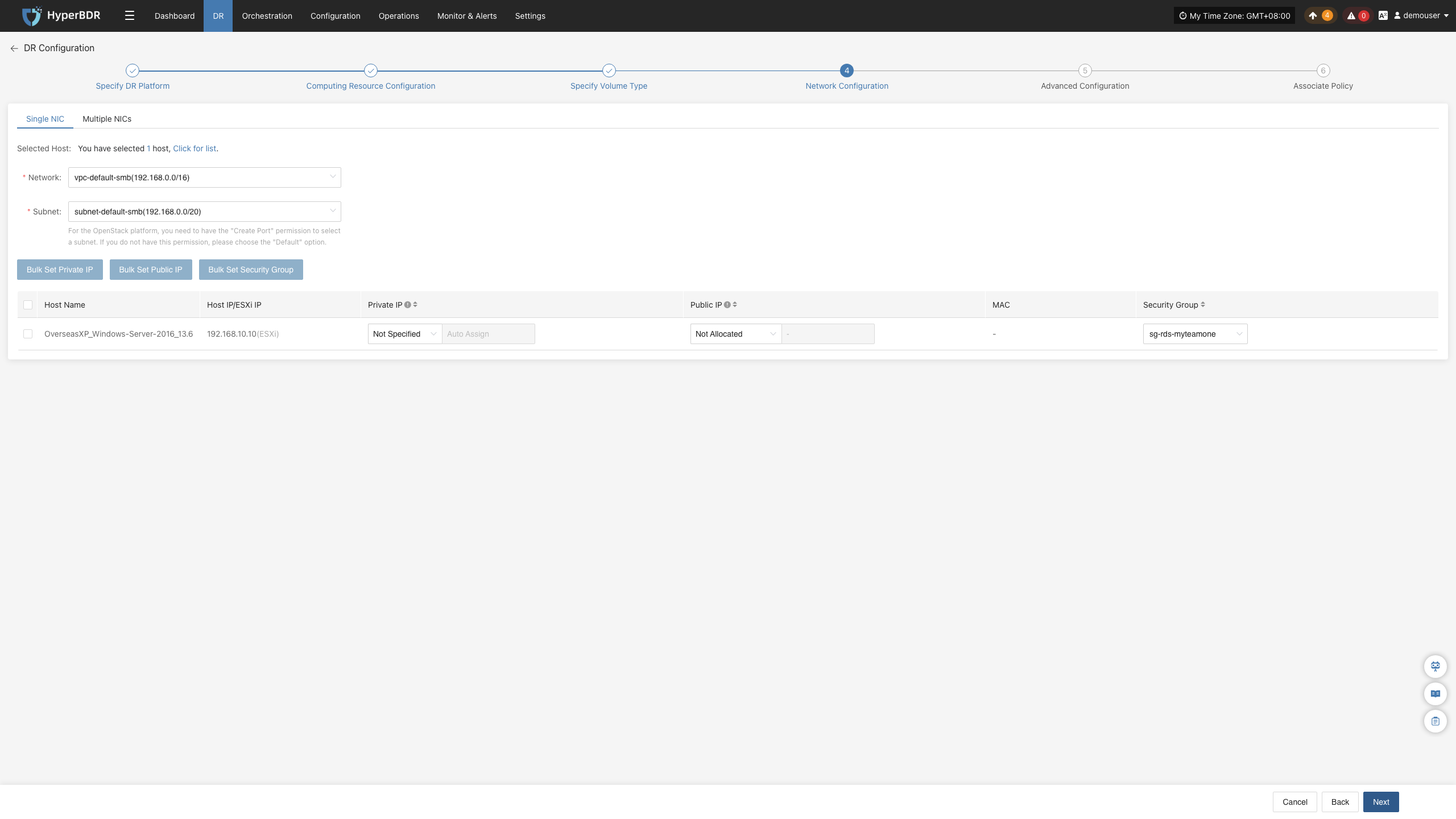Click step 4 Network Configuration circle
Viewport: 1456px width, 819px height.
click(847, 71)
